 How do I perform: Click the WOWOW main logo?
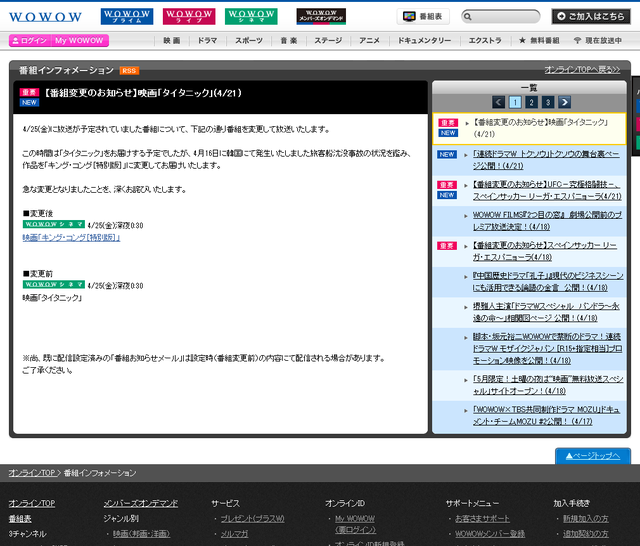tap(45, 17)
